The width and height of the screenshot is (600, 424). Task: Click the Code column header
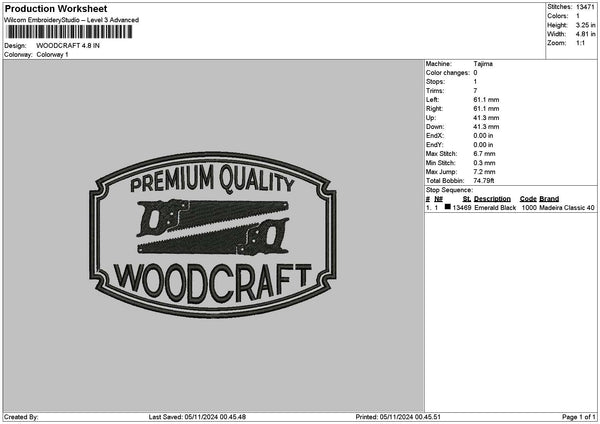click(x=528, y=199)
